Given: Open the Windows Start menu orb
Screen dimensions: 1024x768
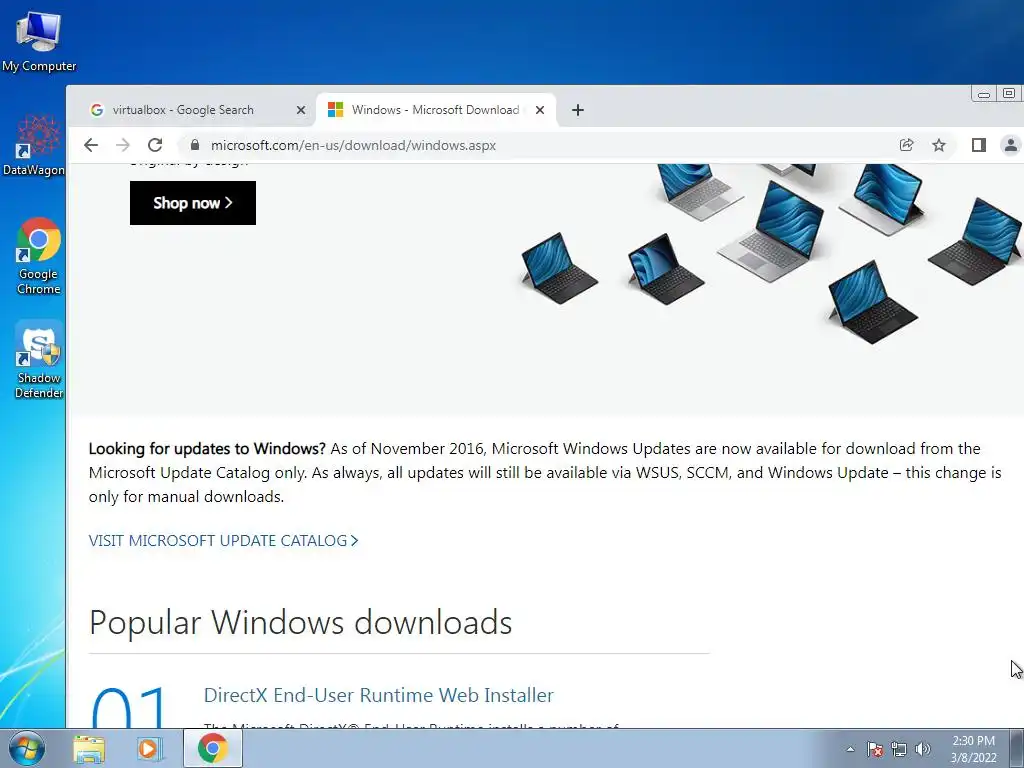Looking at the screenshot, I should tap(27, 748).
